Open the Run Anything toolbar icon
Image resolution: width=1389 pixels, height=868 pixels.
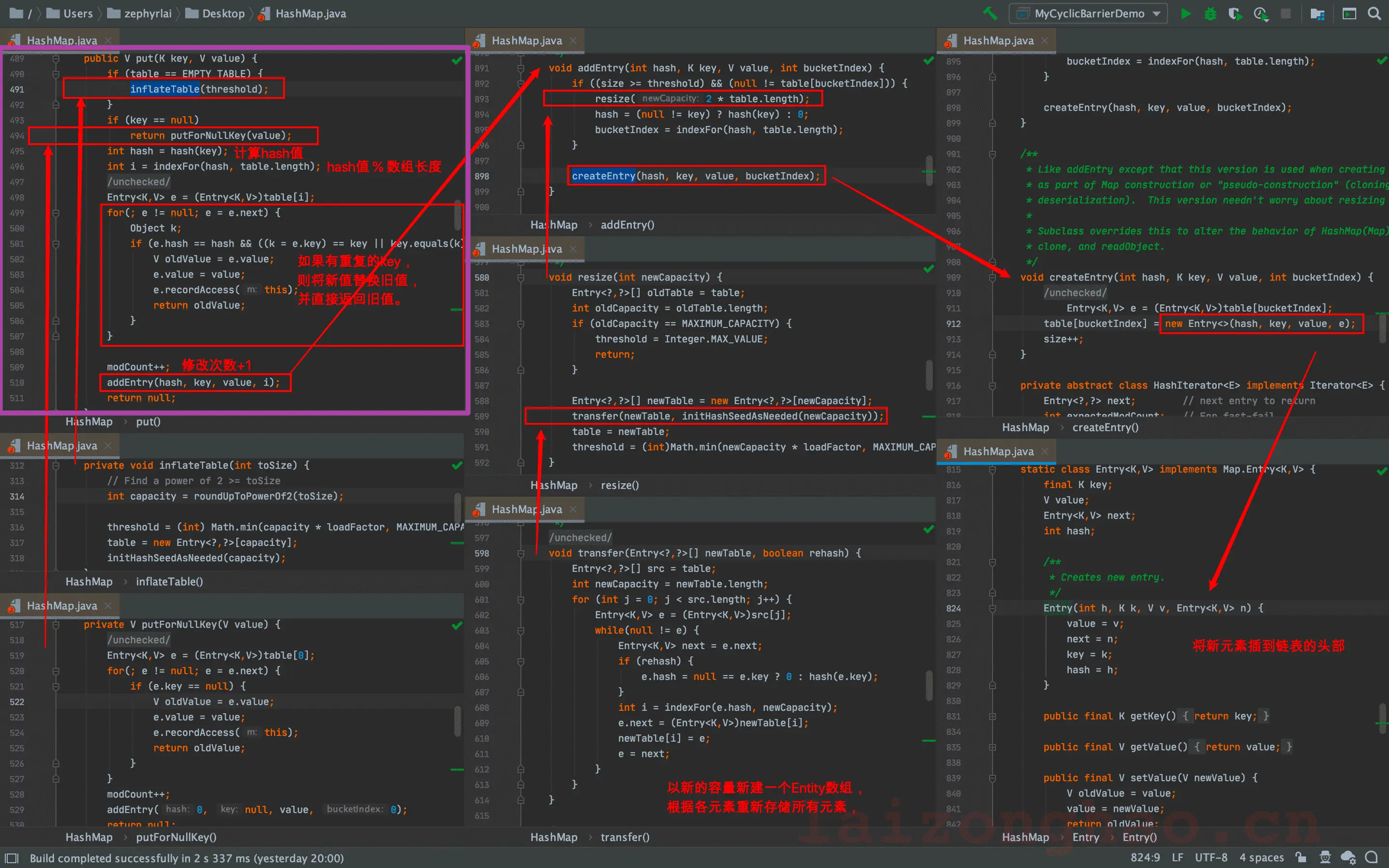[1349, 13]
